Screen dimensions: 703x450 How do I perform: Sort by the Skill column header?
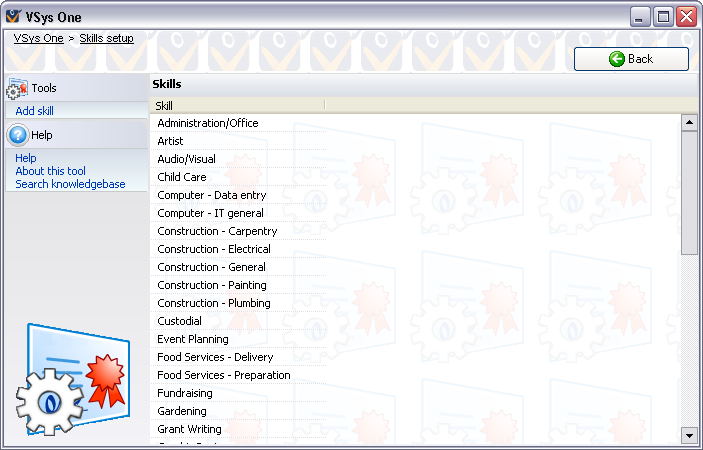click(x=238, y=105)
